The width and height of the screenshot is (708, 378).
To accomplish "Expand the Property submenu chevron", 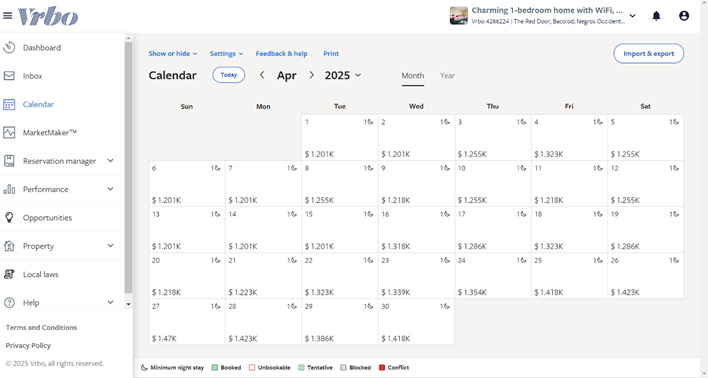I will click(110, 246).
